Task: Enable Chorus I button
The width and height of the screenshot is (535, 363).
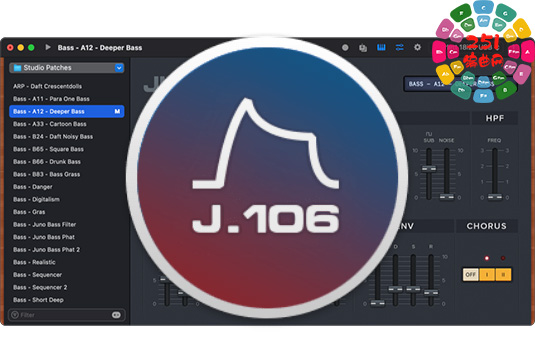Action: coord(487,274)
